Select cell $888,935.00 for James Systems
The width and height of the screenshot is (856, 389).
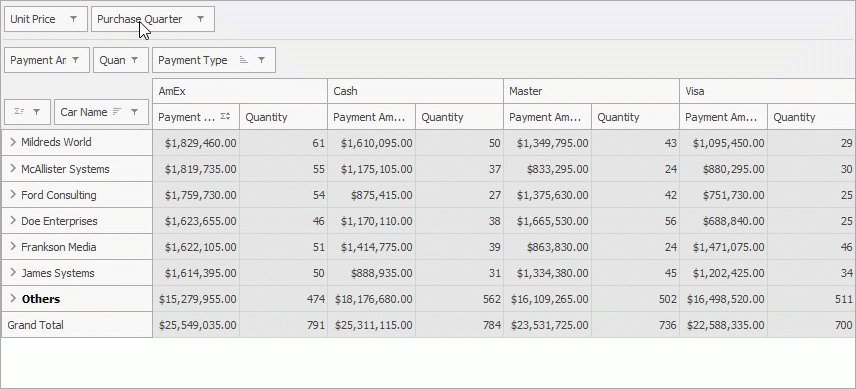[x=372, y=273]
